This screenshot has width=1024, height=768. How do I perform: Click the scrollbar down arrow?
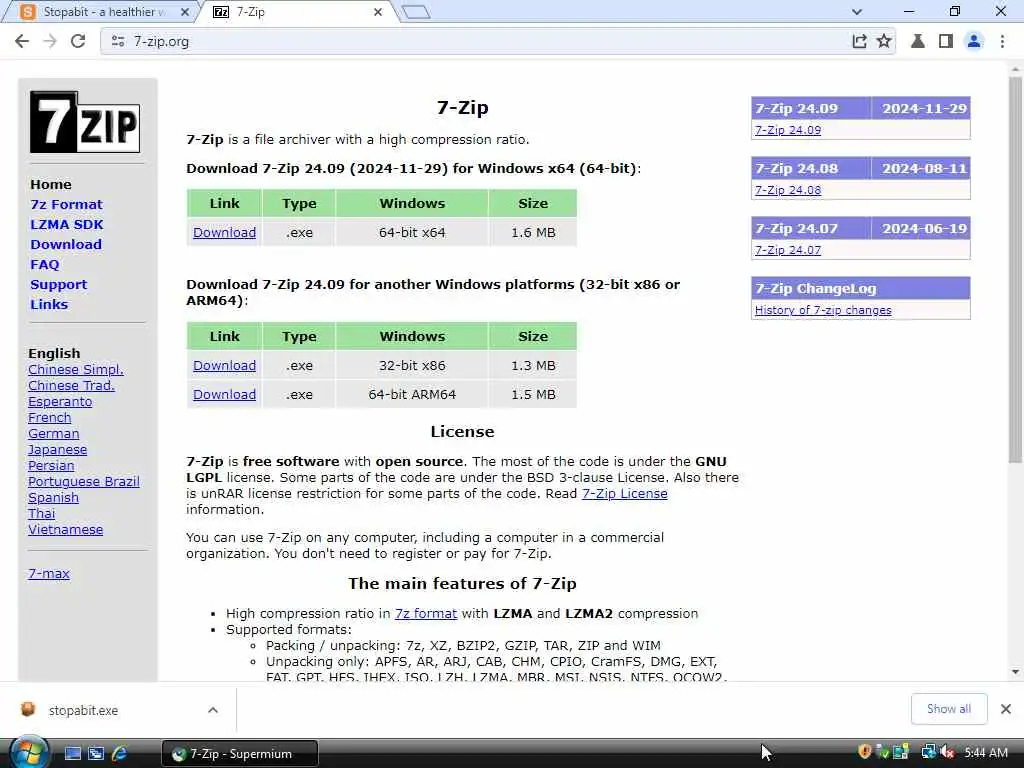(1015, 672)
